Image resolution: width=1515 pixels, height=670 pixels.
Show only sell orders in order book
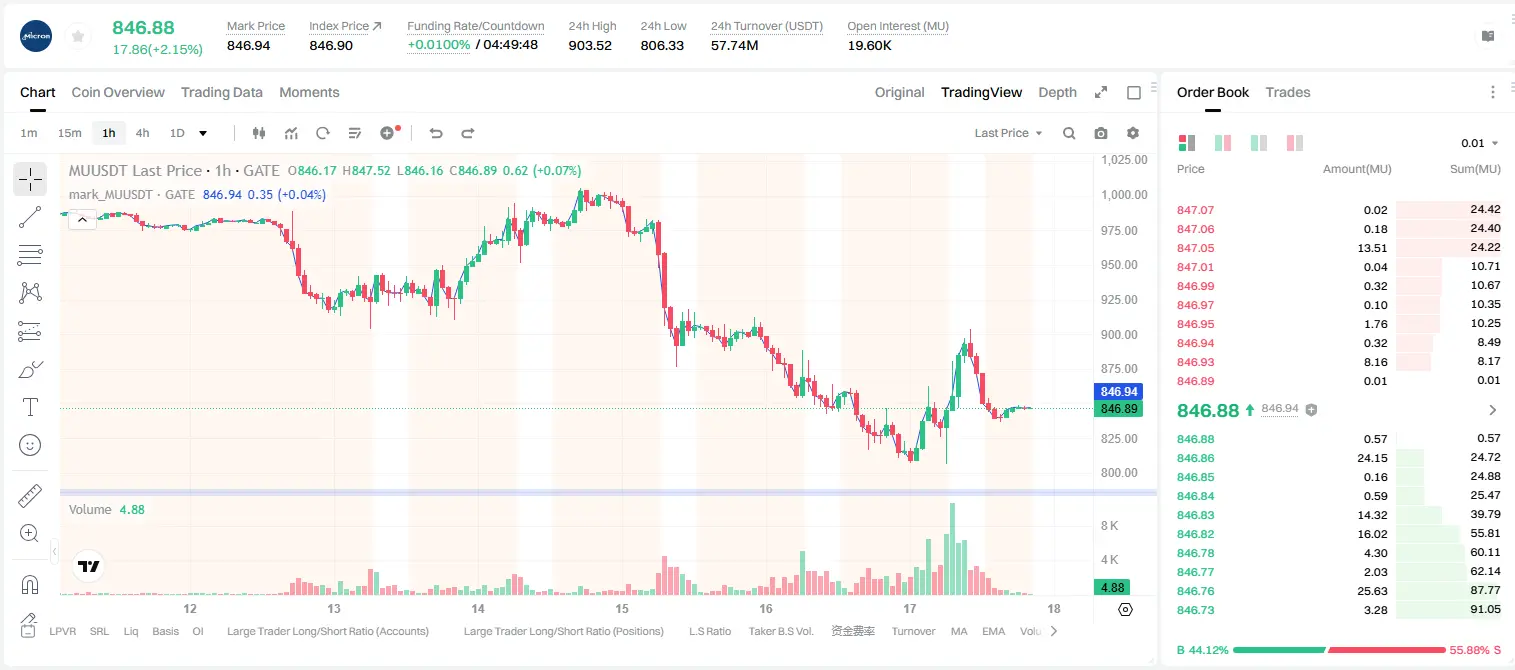coord(1295,143)
